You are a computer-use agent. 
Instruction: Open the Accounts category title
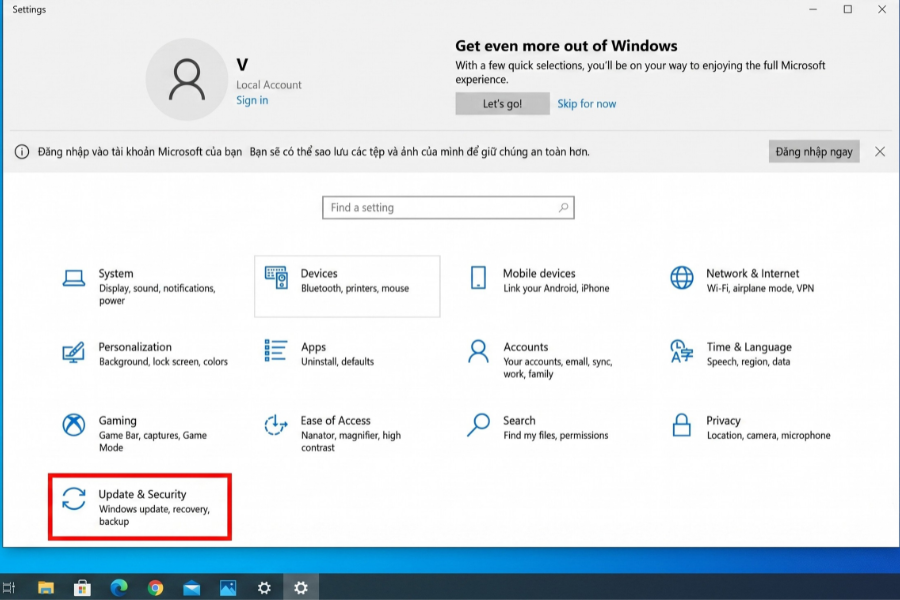(526, 347)
